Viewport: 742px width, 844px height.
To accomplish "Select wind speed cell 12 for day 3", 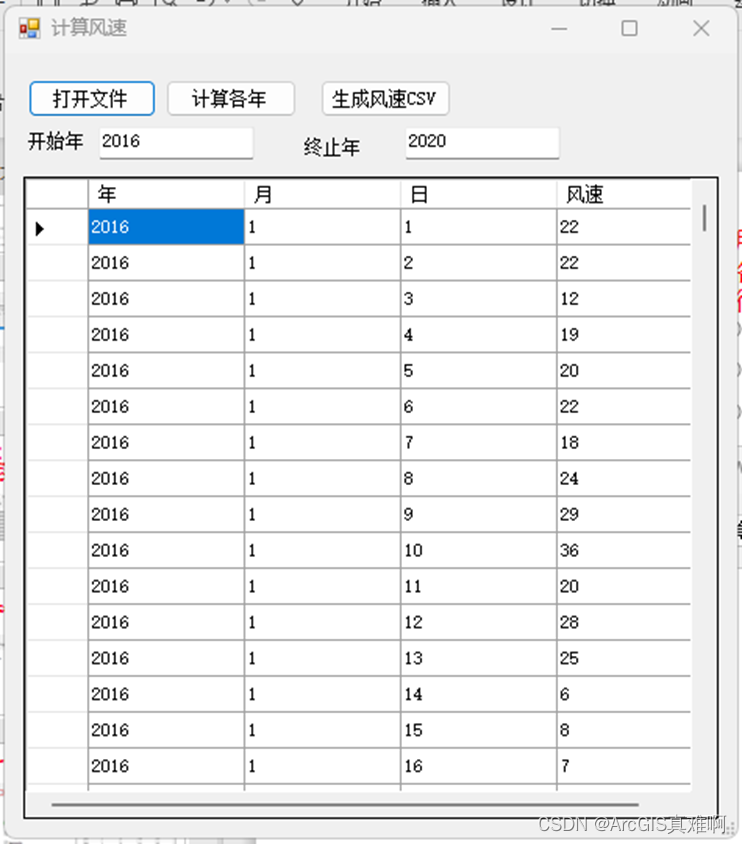I will tap(624, 299).
